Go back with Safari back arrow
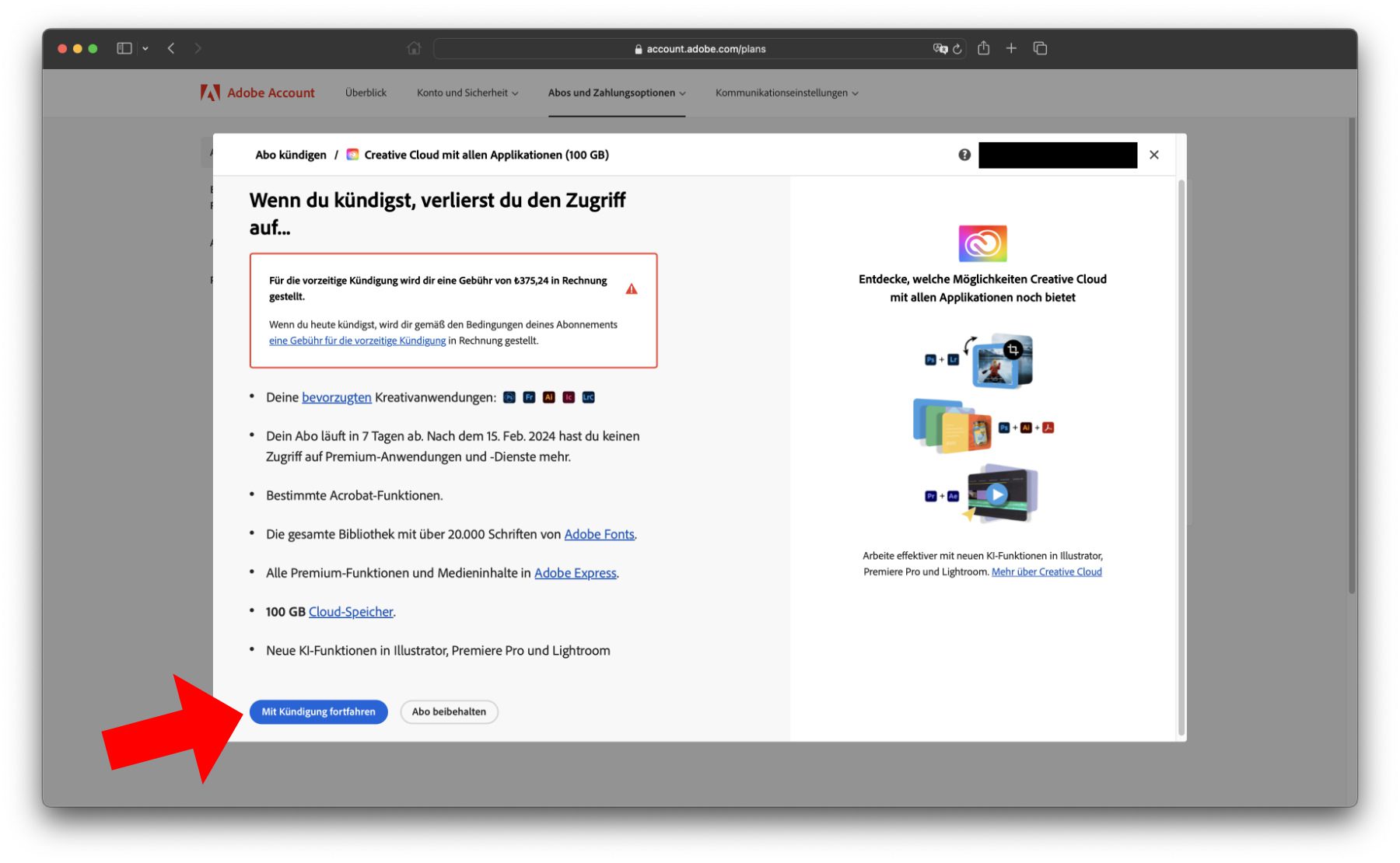Image resolution: width=1400 pixels, height=863 pixels. (171, 48)
